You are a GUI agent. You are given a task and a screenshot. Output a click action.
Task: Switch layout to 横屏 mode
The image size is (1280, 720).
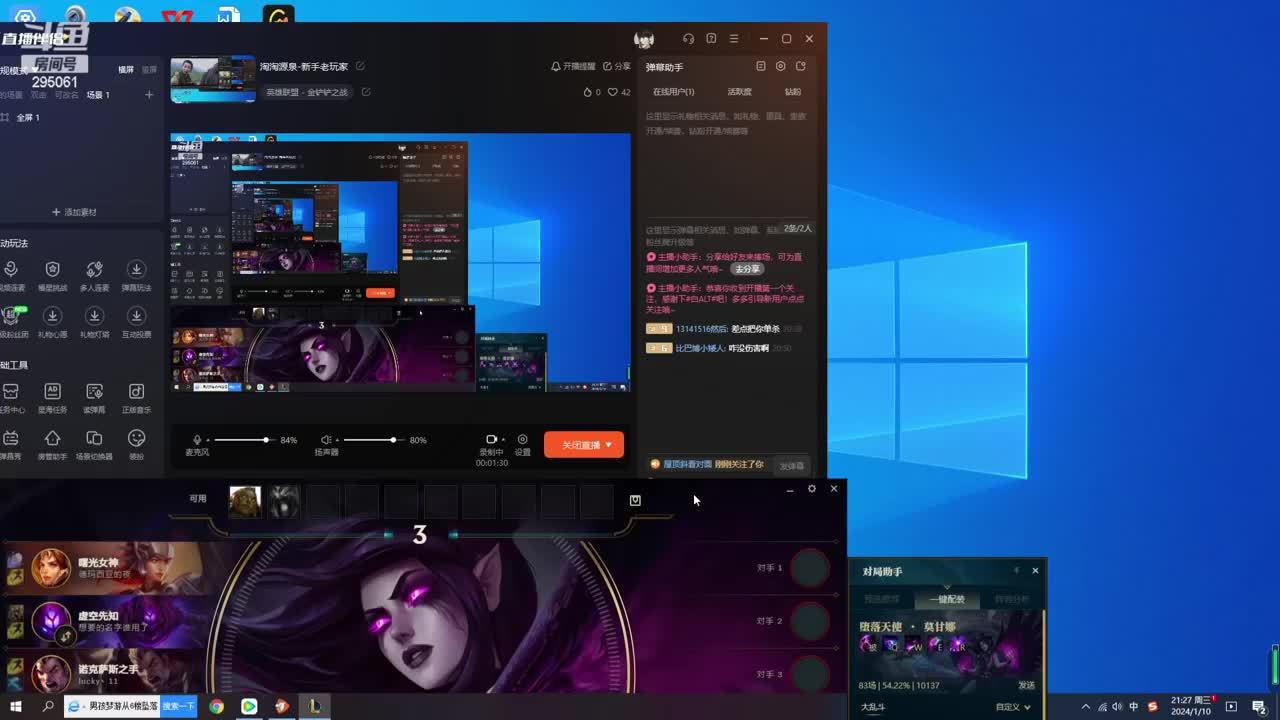(126, 70)
